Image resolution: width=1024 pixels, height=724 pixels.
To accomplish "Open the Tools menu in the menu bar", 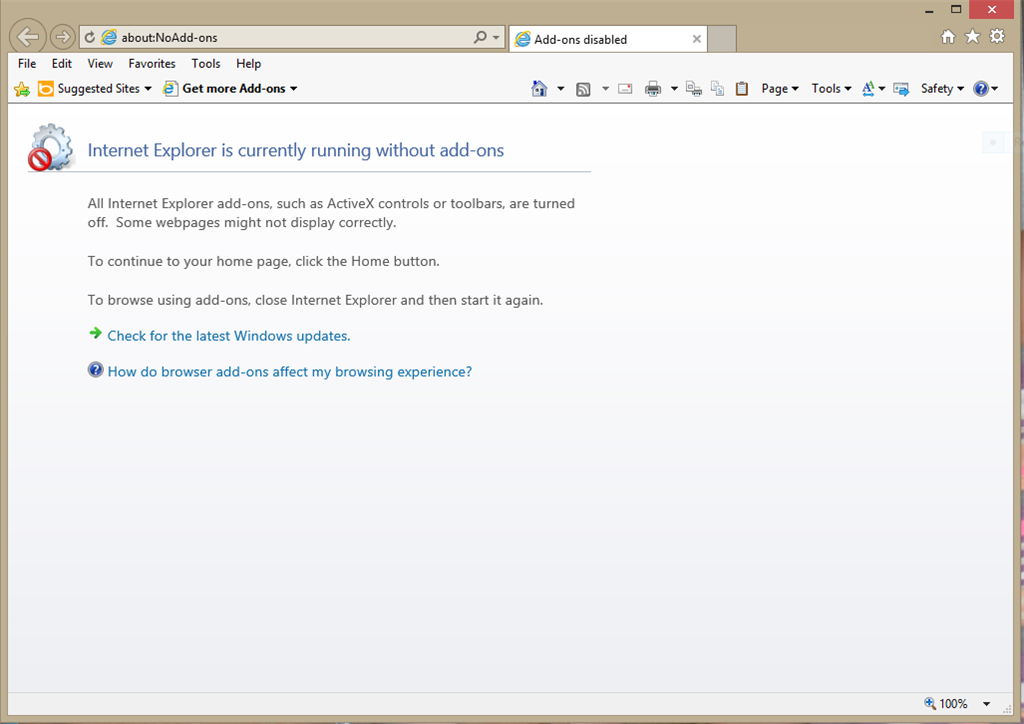I will tap(206, 63).
